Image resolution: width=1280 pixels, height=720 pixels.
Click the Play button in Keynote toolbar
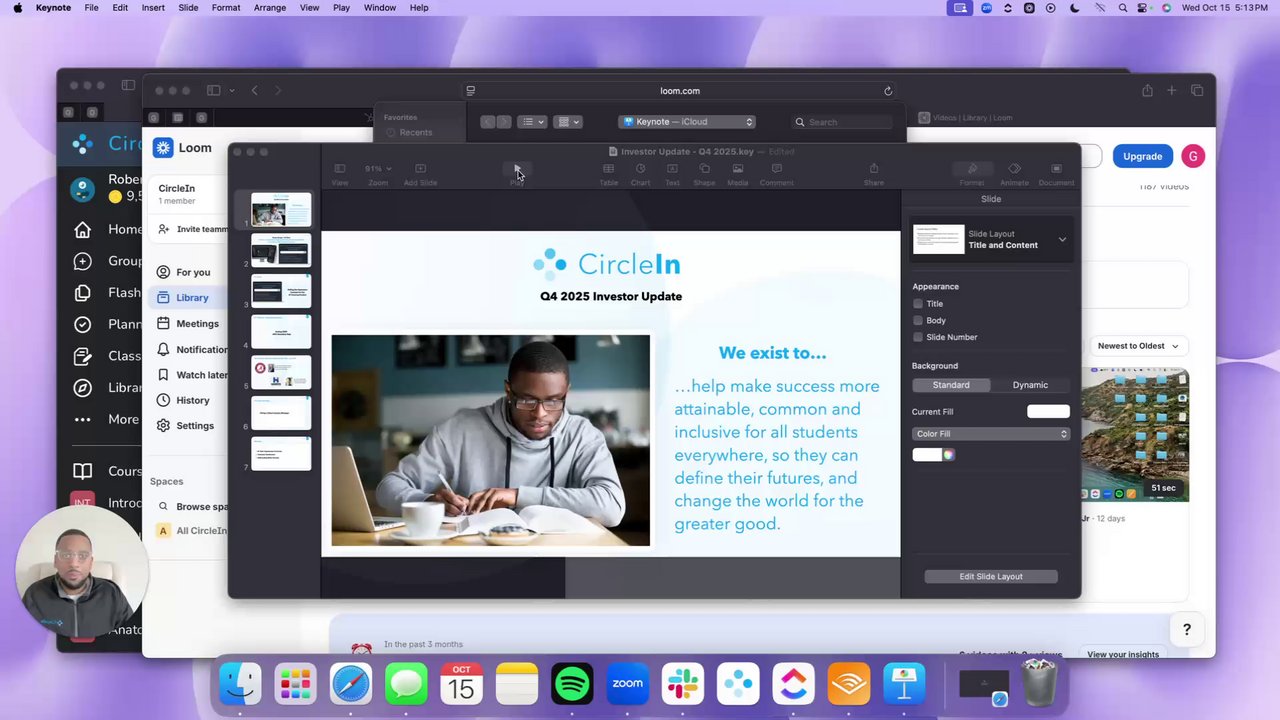(517, 169)
